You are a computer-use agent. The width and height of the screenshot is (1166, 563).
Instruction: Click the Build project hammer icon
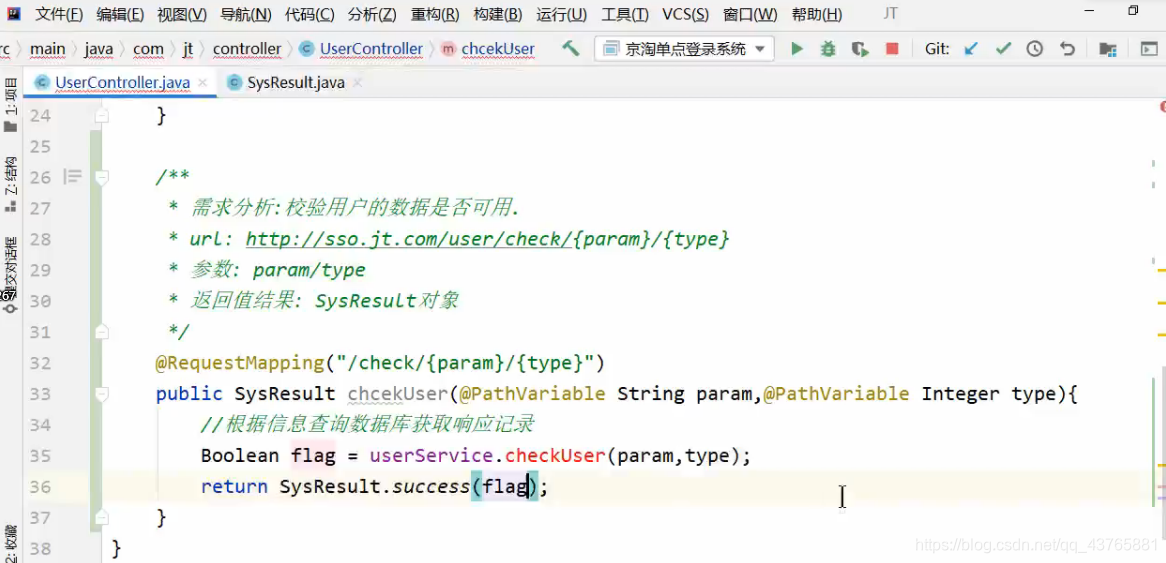(570, 49)
